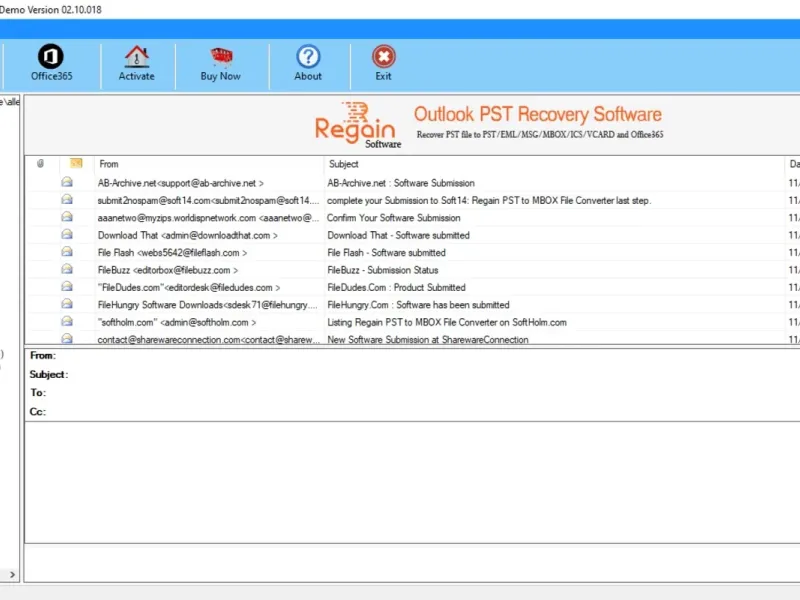Viewport: 800px width, 600px height.
Task: Open the Office365 export tool
Action: 51,62
